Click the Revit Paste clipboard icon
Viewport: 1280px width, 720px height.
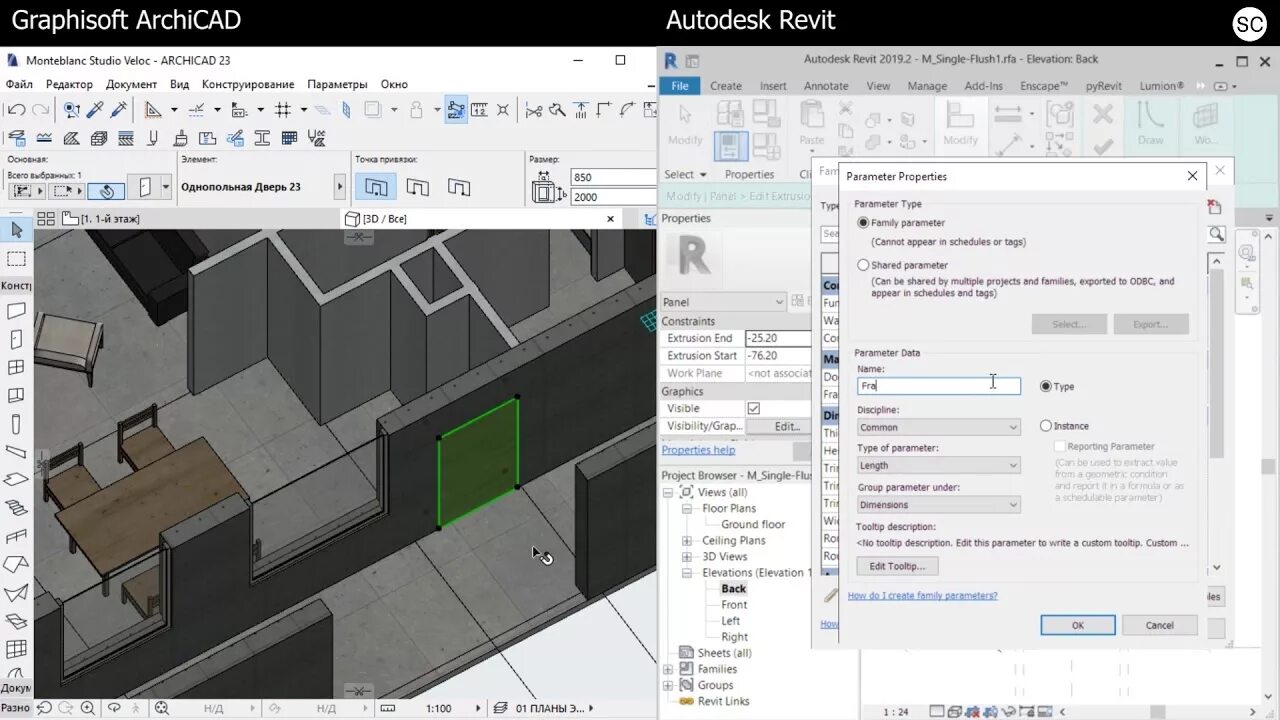tap(812, 116)
